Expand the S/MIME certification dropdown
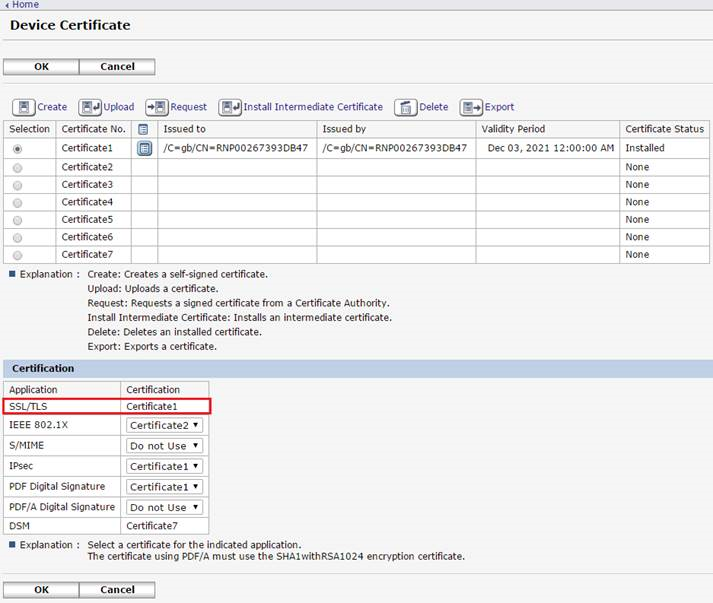The height and width of the screenshot is (603, 713). (x=165, y=446)
